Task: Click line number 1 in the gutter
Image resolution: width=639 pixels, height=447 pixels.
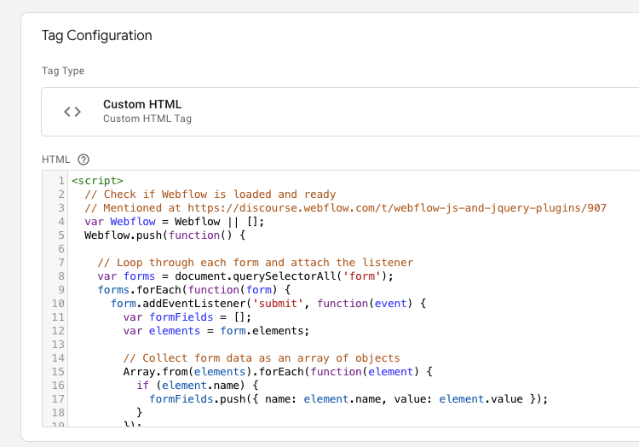Action: [x=61, y=181]
